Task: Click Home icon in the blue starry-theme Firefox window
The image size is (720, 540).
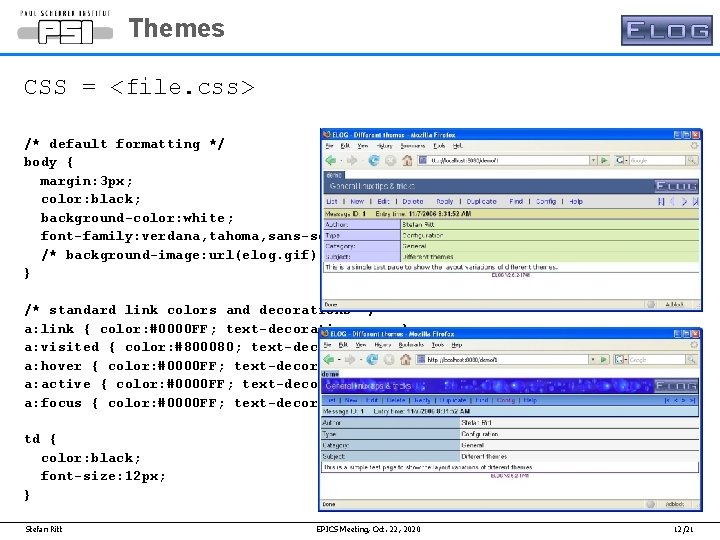Action: point(405,360)
